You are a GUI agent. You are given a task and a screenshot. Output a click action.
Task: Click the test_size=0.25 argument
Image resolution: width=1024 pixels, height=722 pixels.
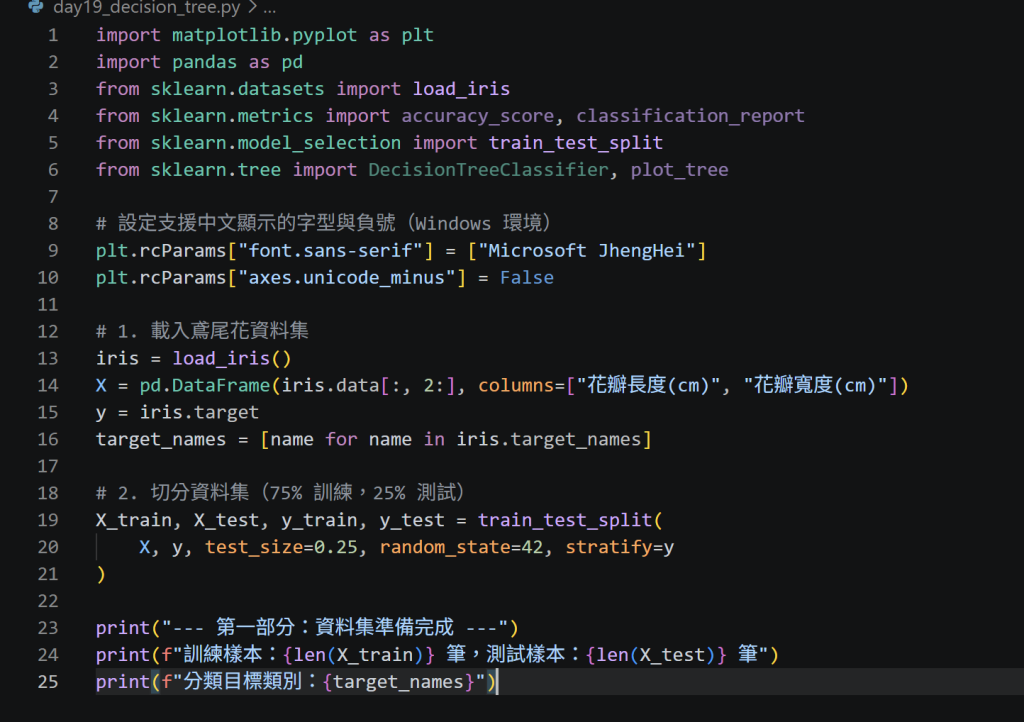pyautogui.click(x=281, y=547)
